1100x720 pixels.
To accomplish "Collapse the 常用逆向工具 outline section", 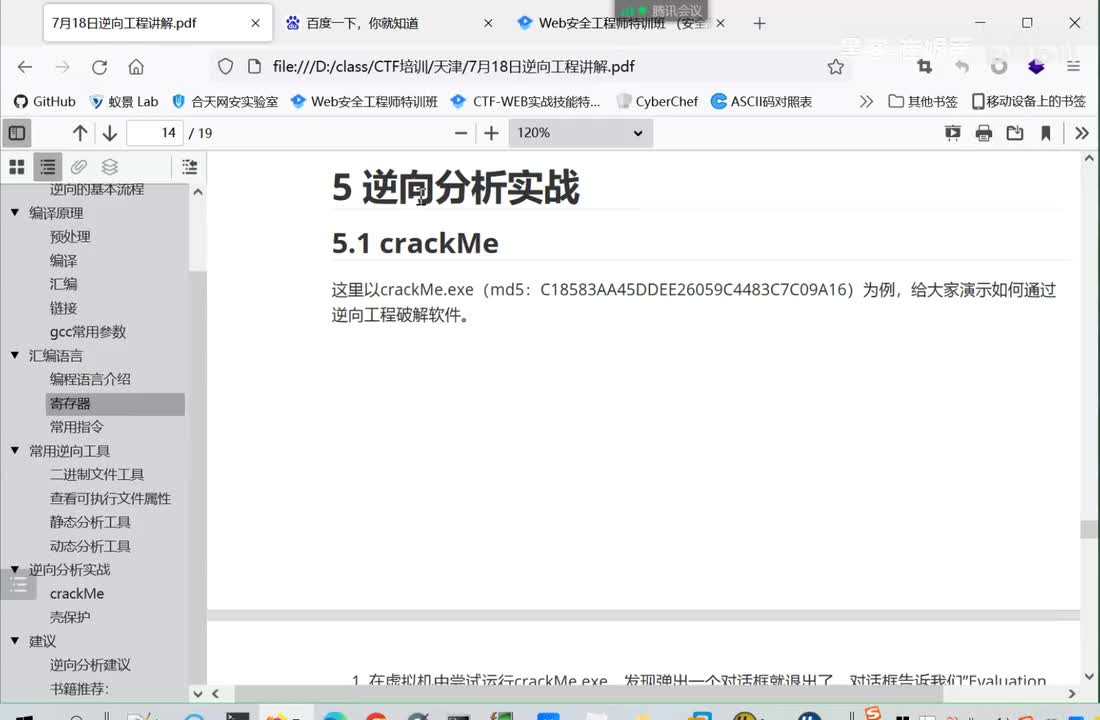I will pyautogui.click(x=15, y=450).
